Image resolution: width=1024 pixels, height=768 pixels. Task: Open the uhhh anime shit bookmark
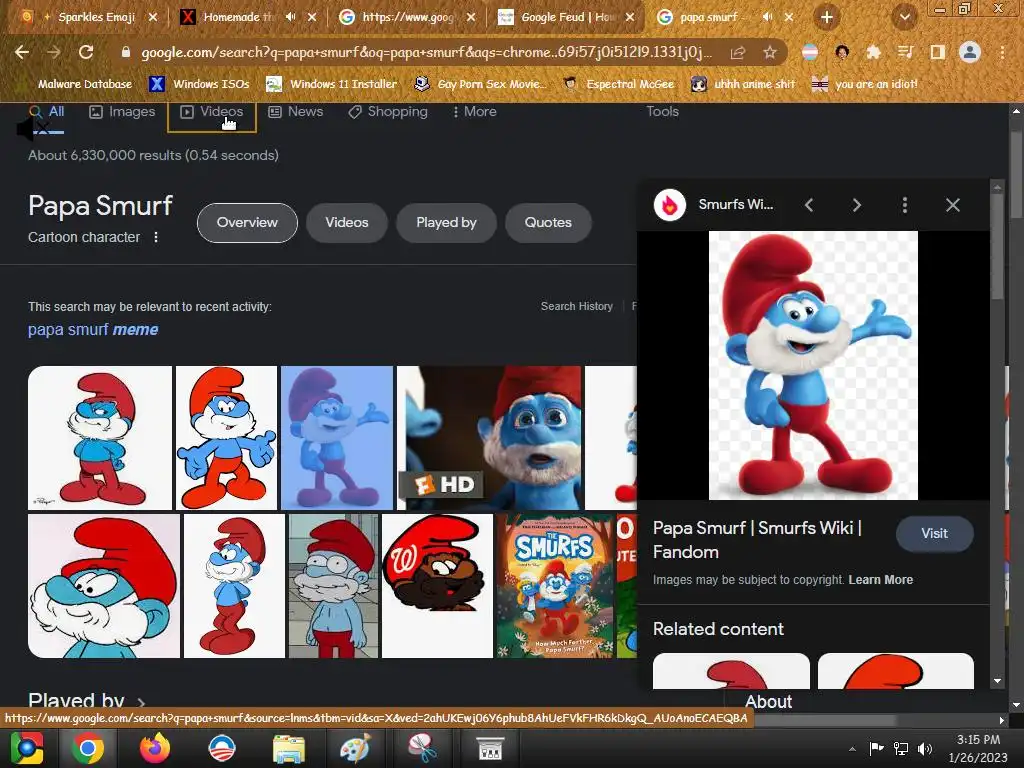[744, 84]
